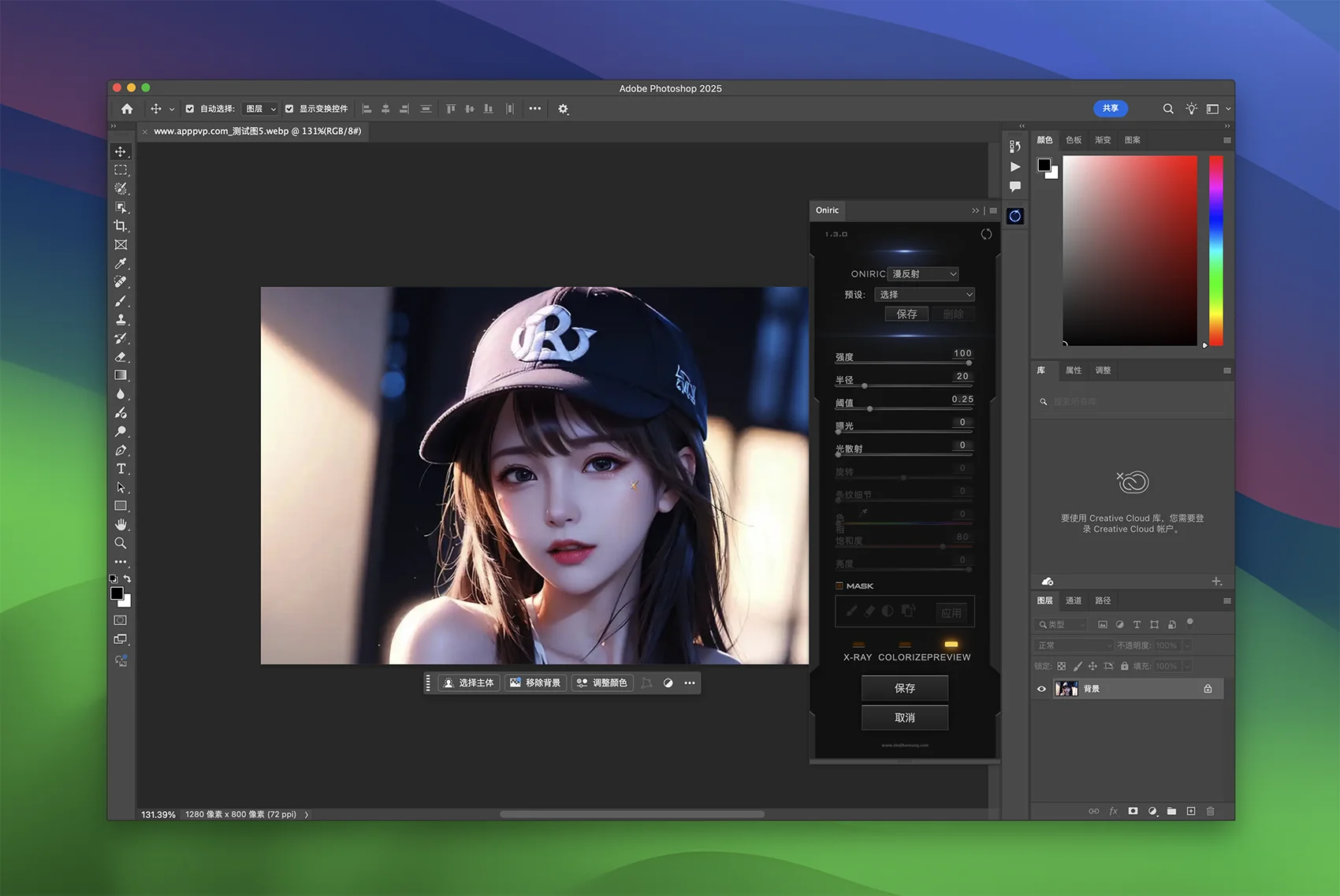Select the Eraser tool
Screen dimensions: 1340x896
click(121, 357)
